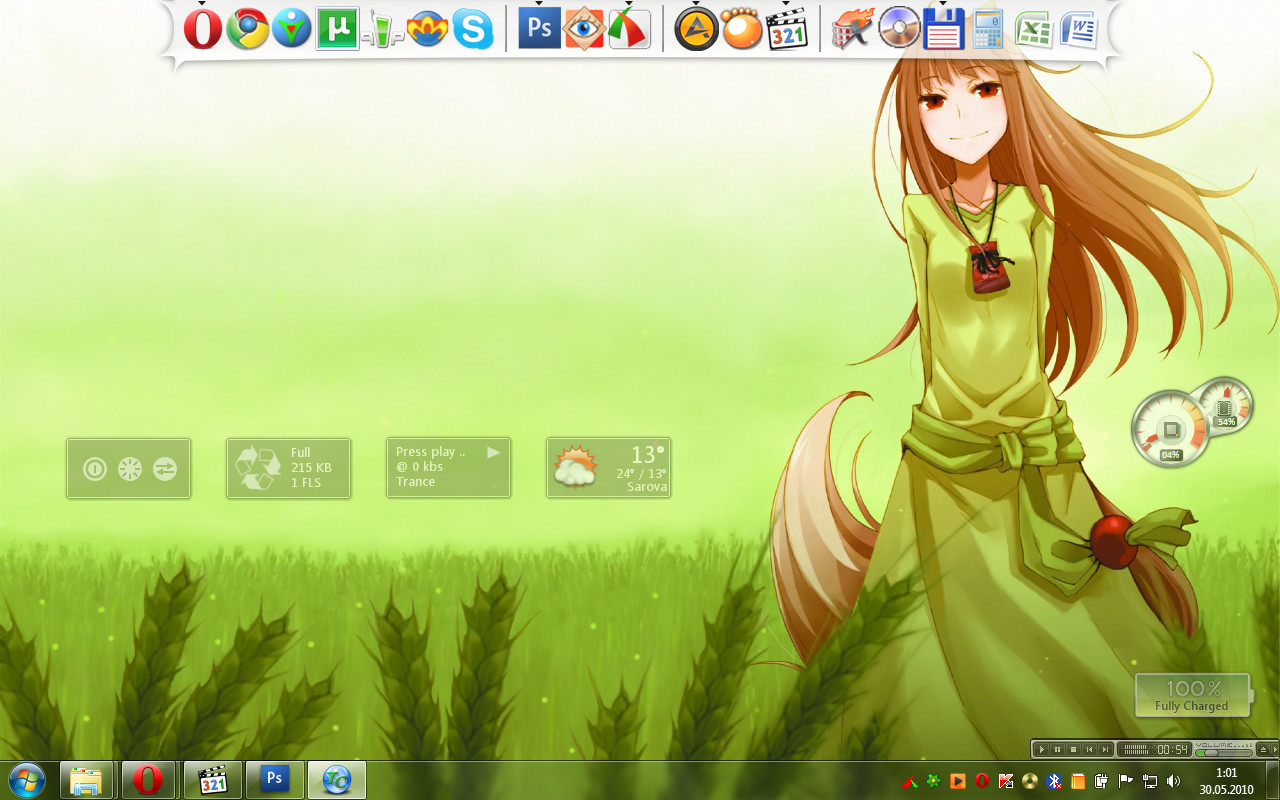Click the power button on desktop widget
Viewport: 1280px width, 800px height.
95,468
